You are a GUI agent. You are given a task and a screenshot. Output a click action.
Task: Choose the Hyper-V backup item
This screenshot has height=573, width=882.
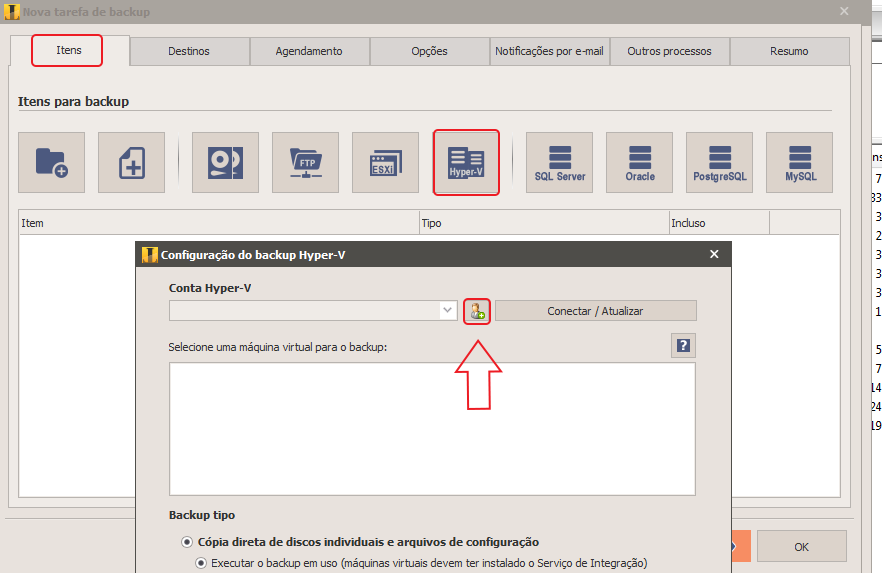pos(466,163)
